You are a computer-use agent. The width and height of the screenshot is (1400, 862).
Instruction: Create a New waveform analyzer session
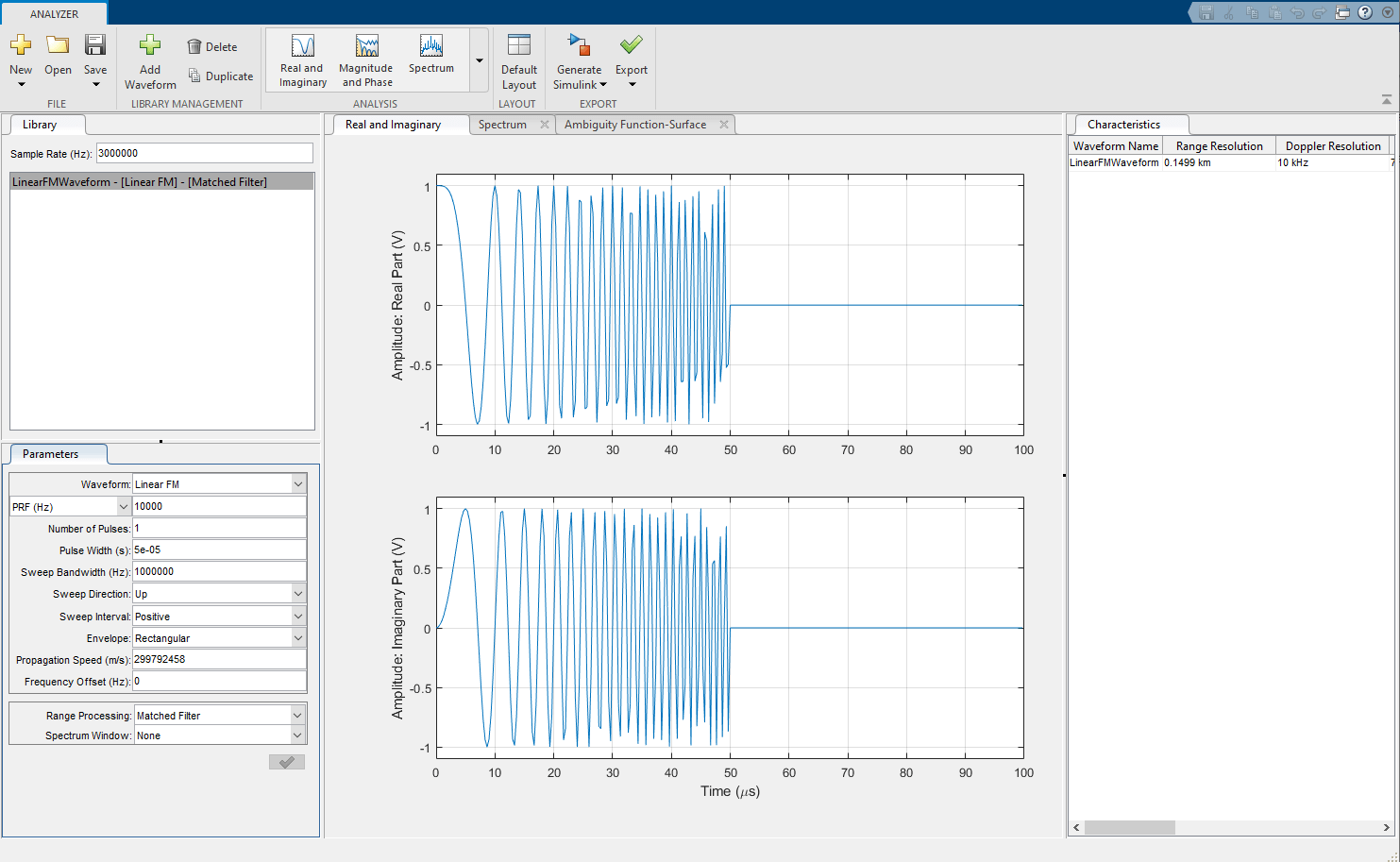(20, 57)
